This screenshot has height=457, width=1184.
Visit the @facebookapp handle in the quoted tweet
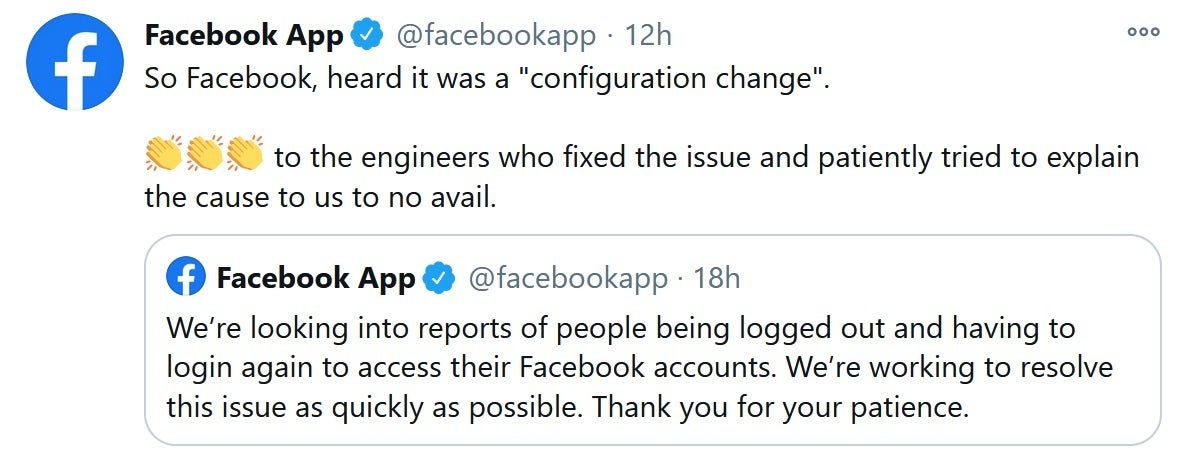click(567, 277)
